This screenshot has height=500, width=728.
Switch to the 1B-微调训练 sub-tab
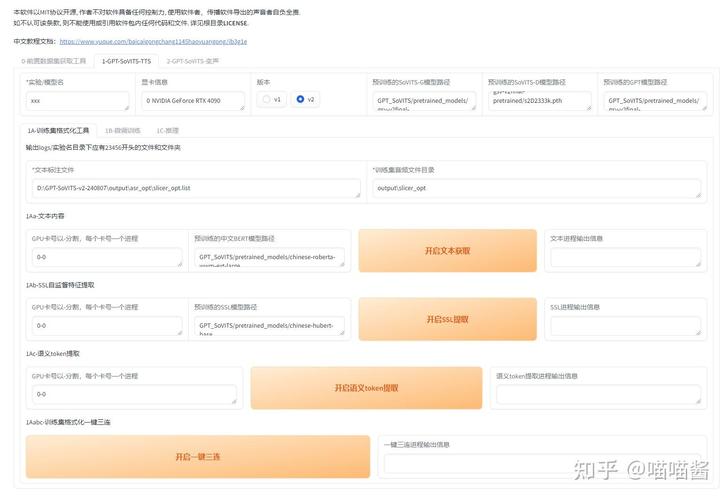pos(123,130)
